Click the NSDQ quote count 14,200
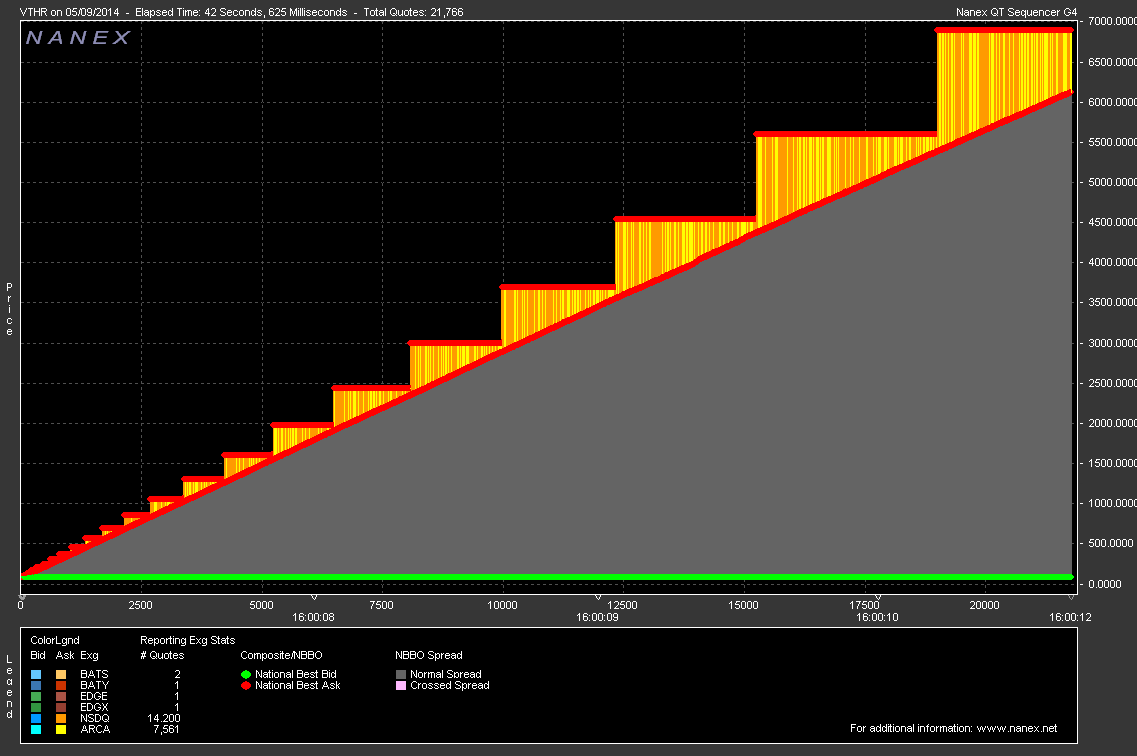This screenshot has height=756, width=1137. coord(164,718)
